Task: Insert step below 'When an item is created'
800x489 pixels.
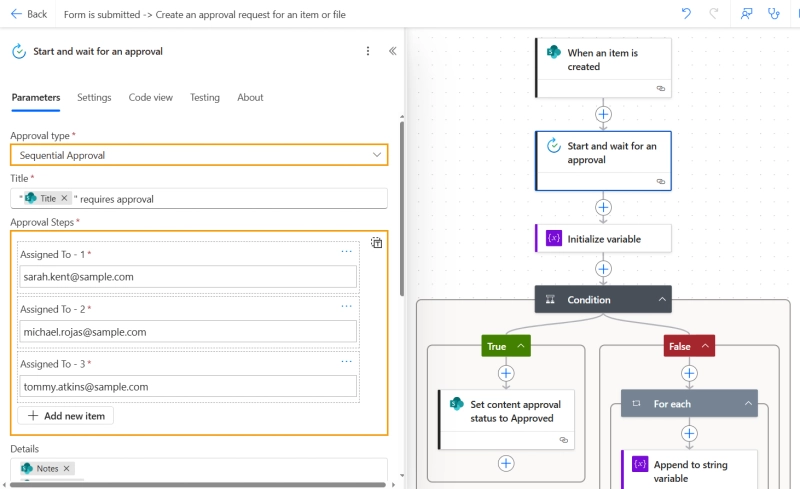Action: coord(603,114)
